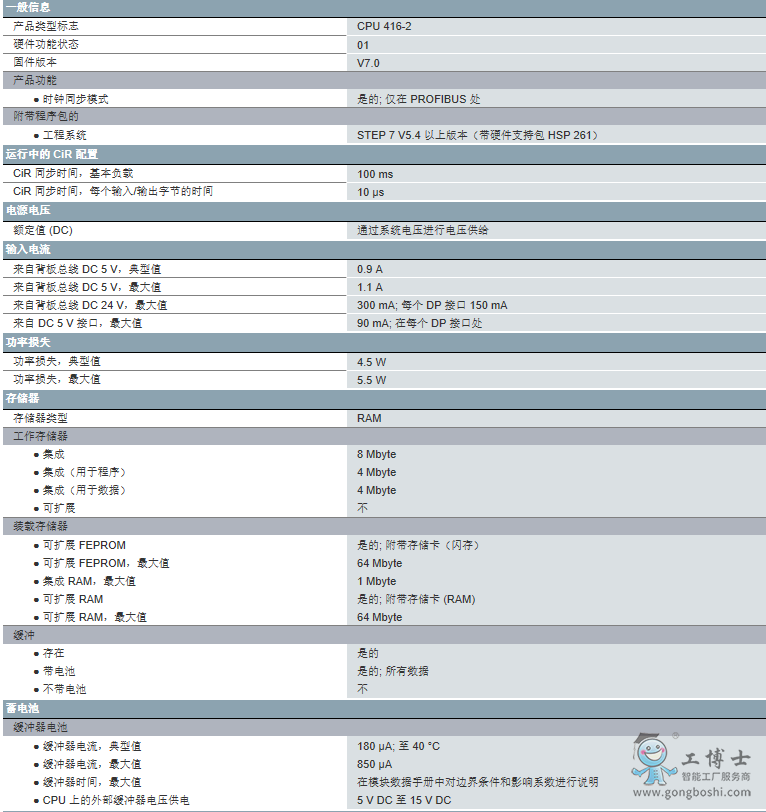Image resolution: width=766 pixels, height=812 pixels.
Task: Select the 5 V DC 至 15 V DC value
Action: 404,800
